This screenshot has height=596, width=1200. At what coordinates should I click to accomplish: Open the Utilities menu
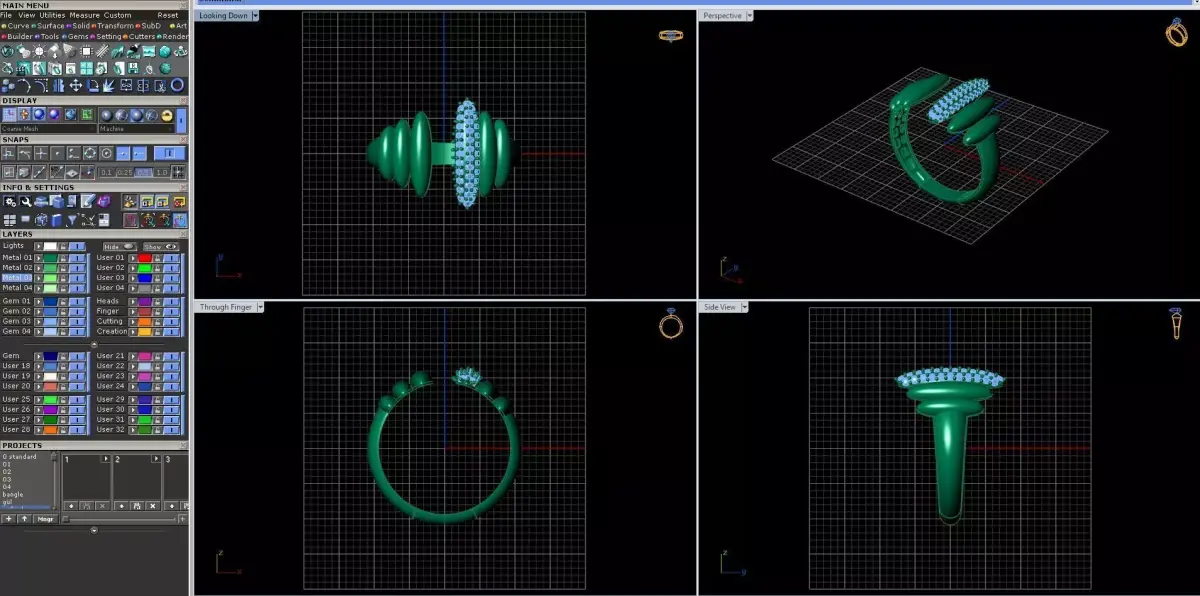[52, 15]
